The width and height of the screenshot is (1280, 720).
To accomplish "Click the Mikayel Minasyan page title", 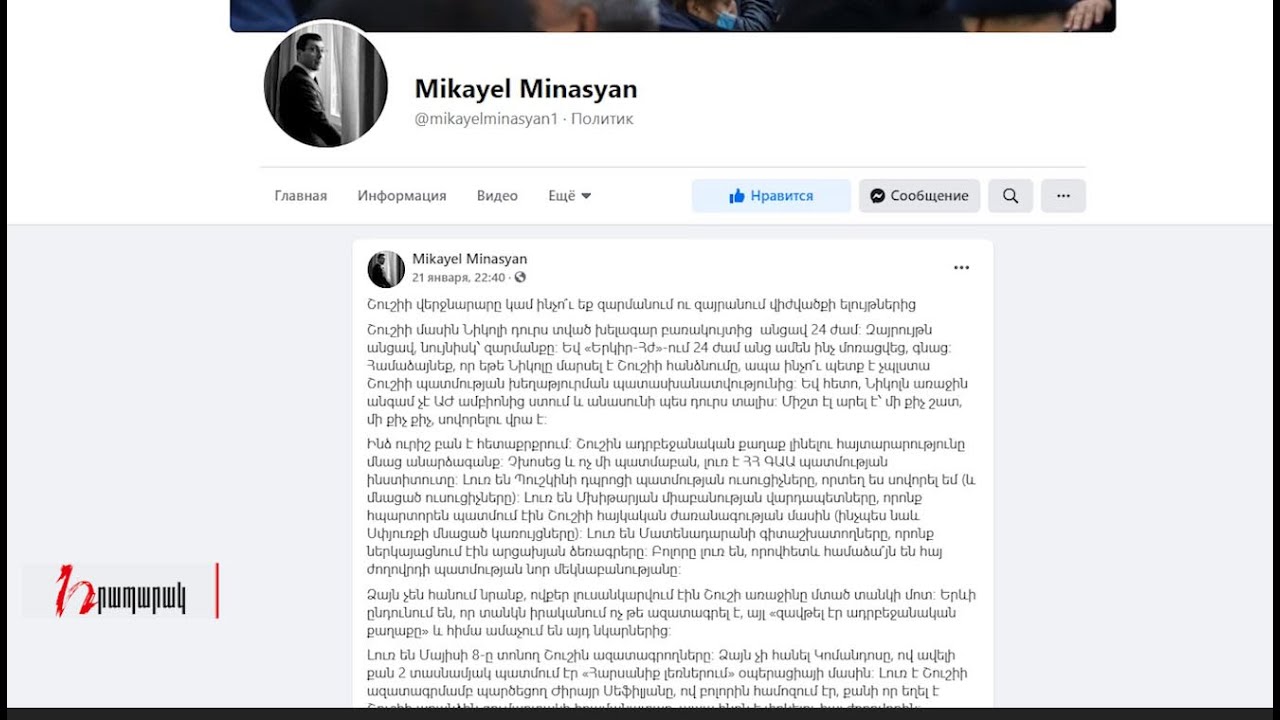I will coord(526,89).
